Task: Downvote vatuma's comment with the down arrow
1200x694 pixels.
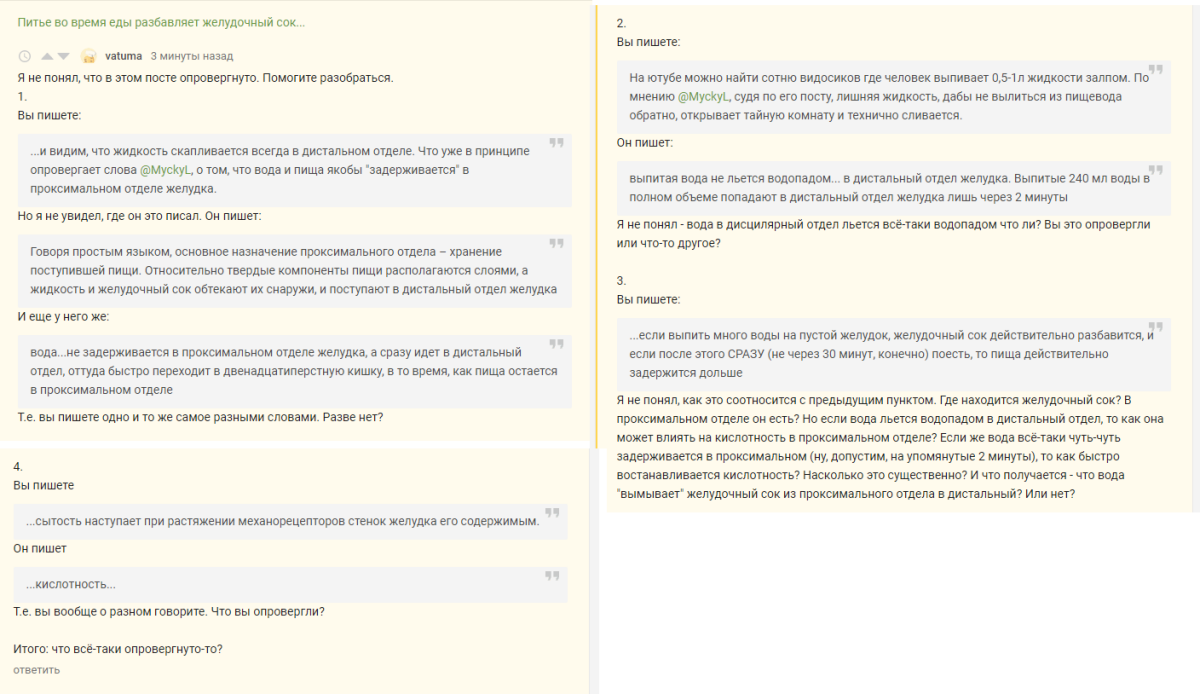Action: click(63, 56)
